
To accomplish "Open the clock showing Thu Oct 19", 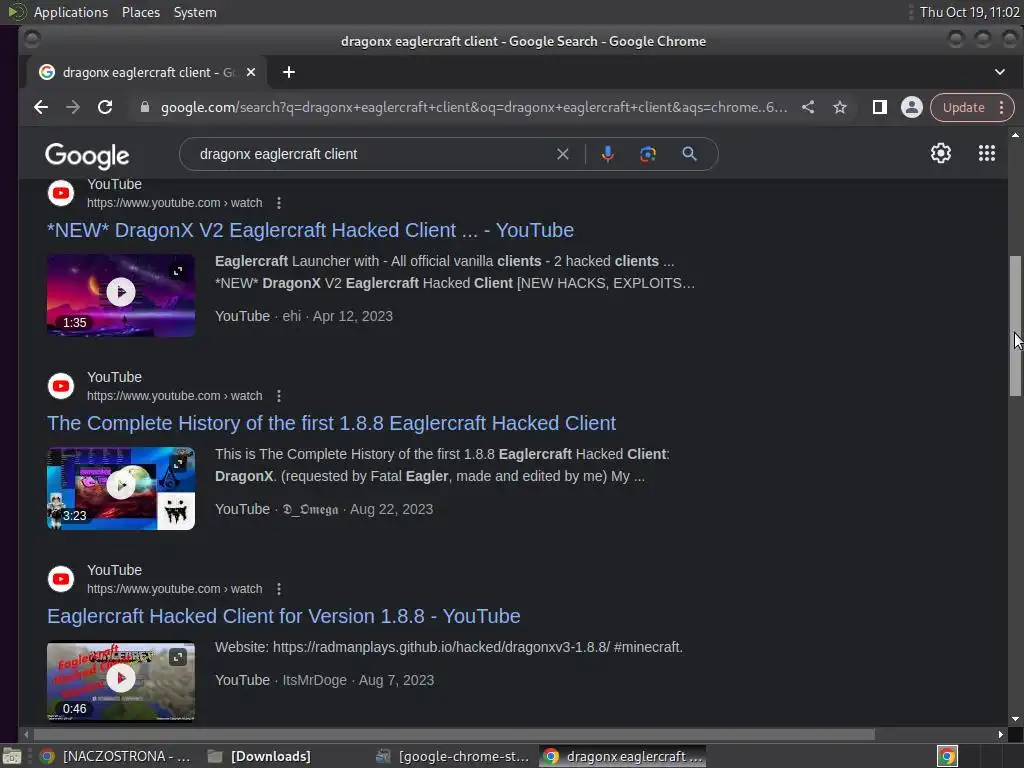I will [969, 12].
